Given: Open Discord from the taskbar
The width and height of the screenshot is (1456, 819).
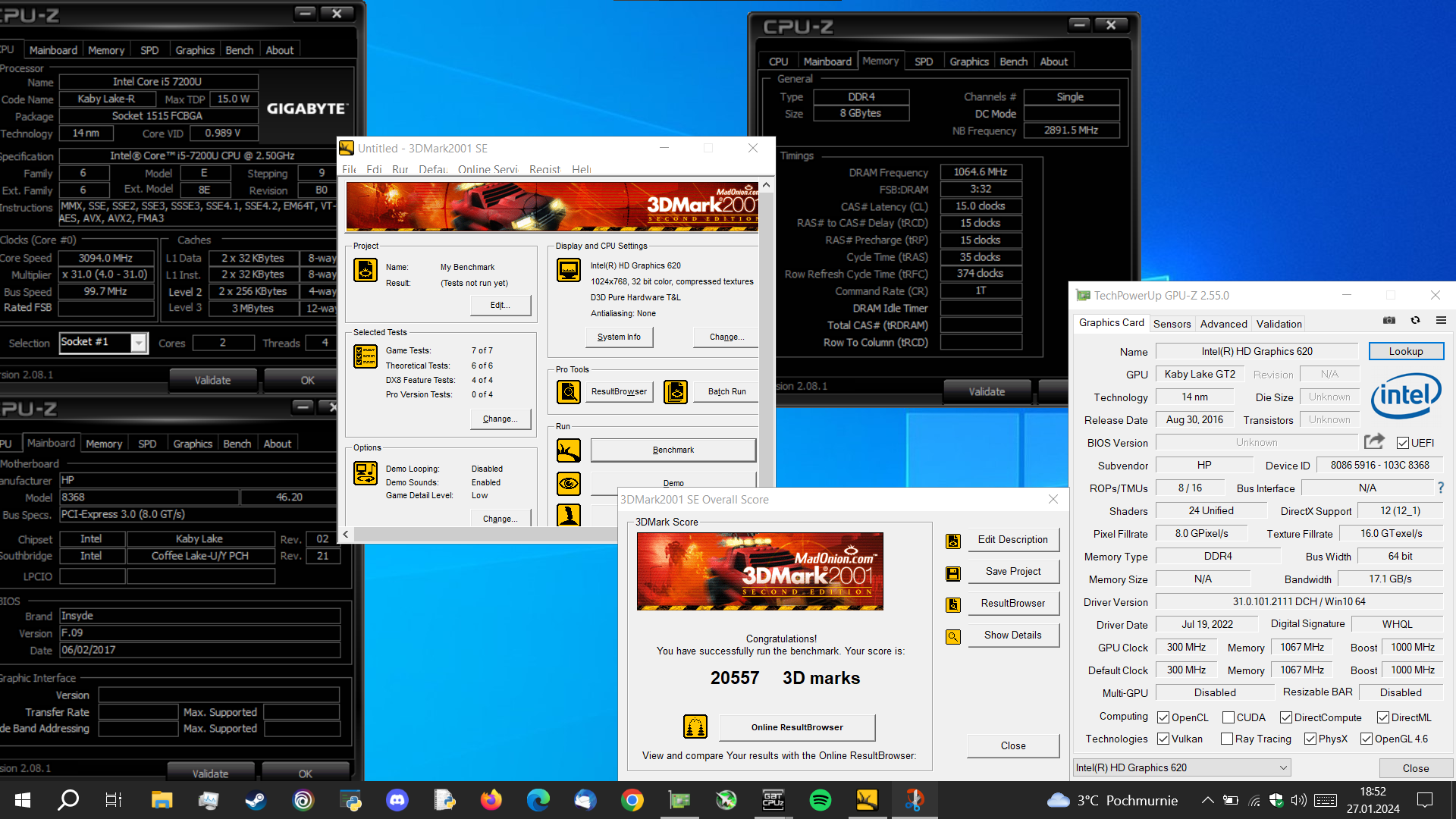Looking at the screenshot, I should [397, 800].
